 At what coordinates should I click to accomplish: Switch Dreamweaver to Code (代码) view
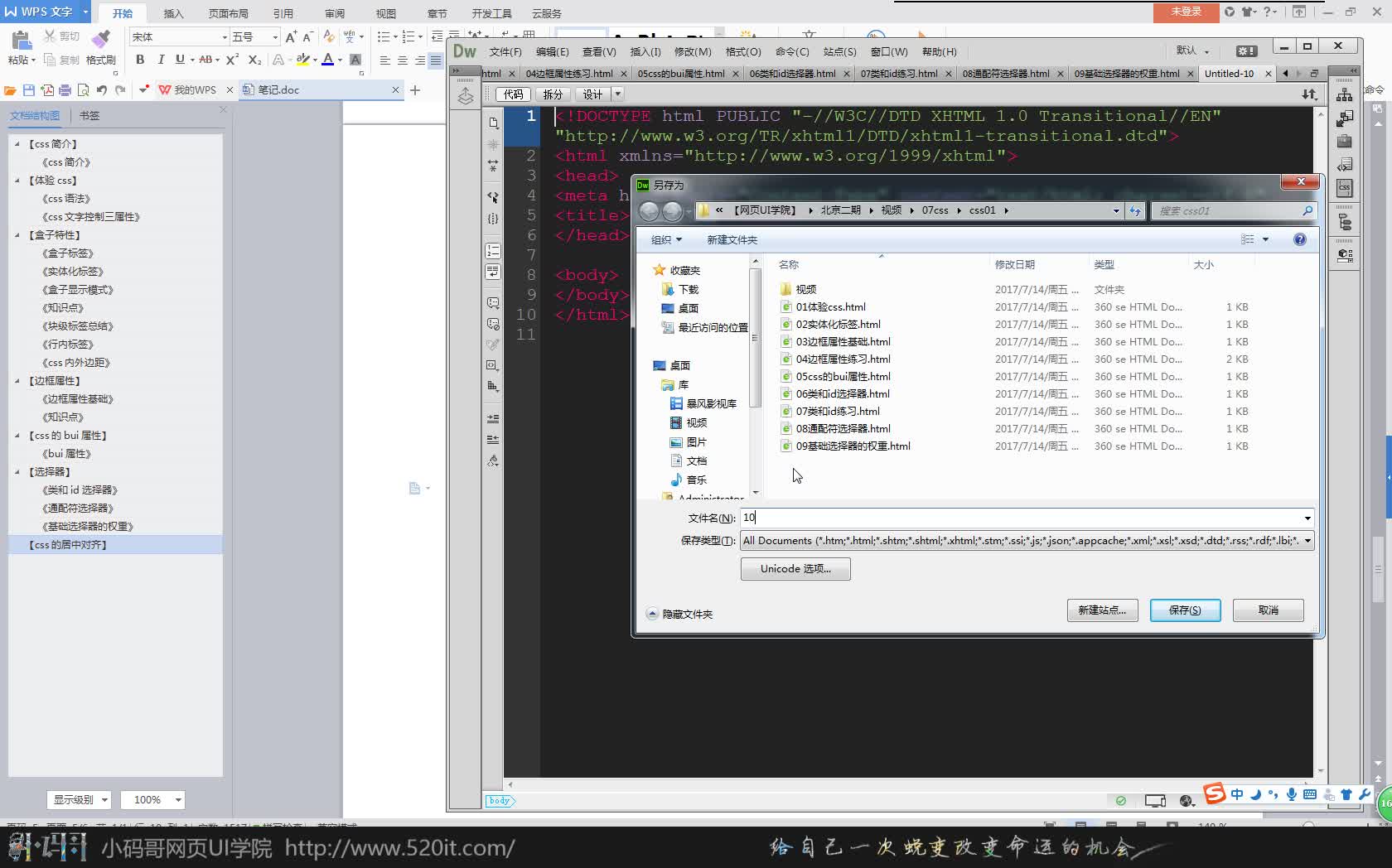tap(513, 94)
